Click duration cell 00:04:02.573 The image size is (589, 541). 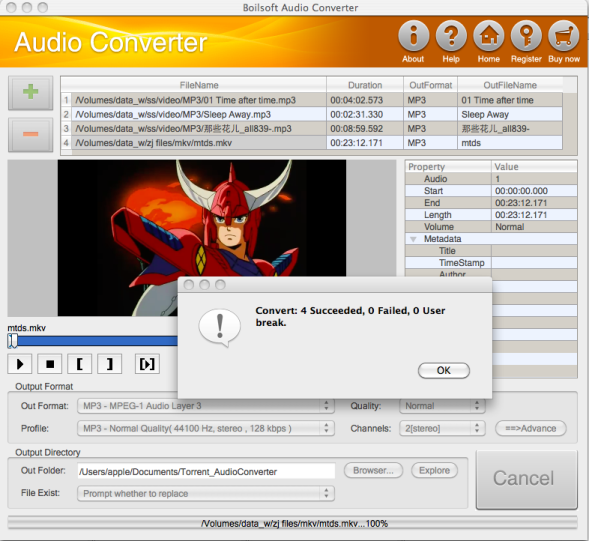[365, 100]
